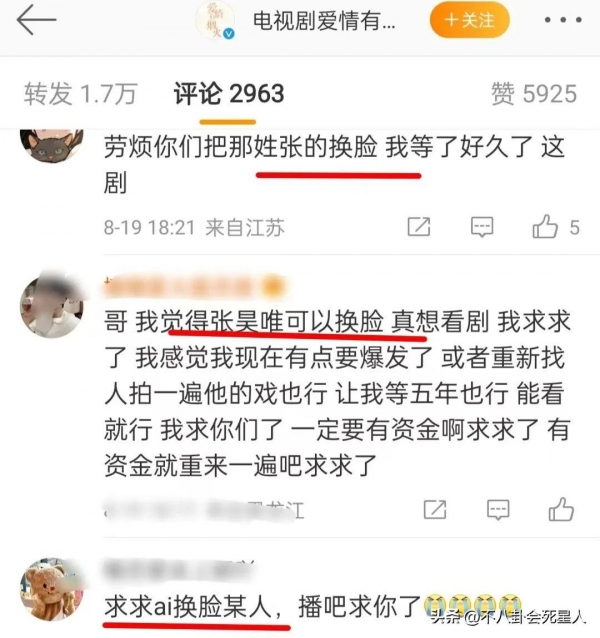Image resolution: width=600 pixels, height=638 pixels.
Task: Reply to the first comment via bubble icon
Action: tap(482, 227)
